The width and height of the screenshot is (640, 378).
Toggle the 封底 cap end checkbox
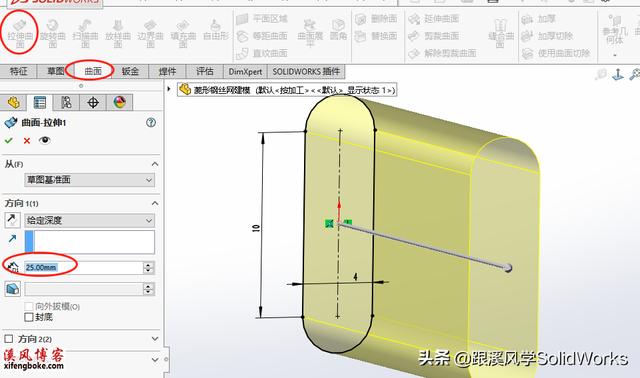pos(29,317)
